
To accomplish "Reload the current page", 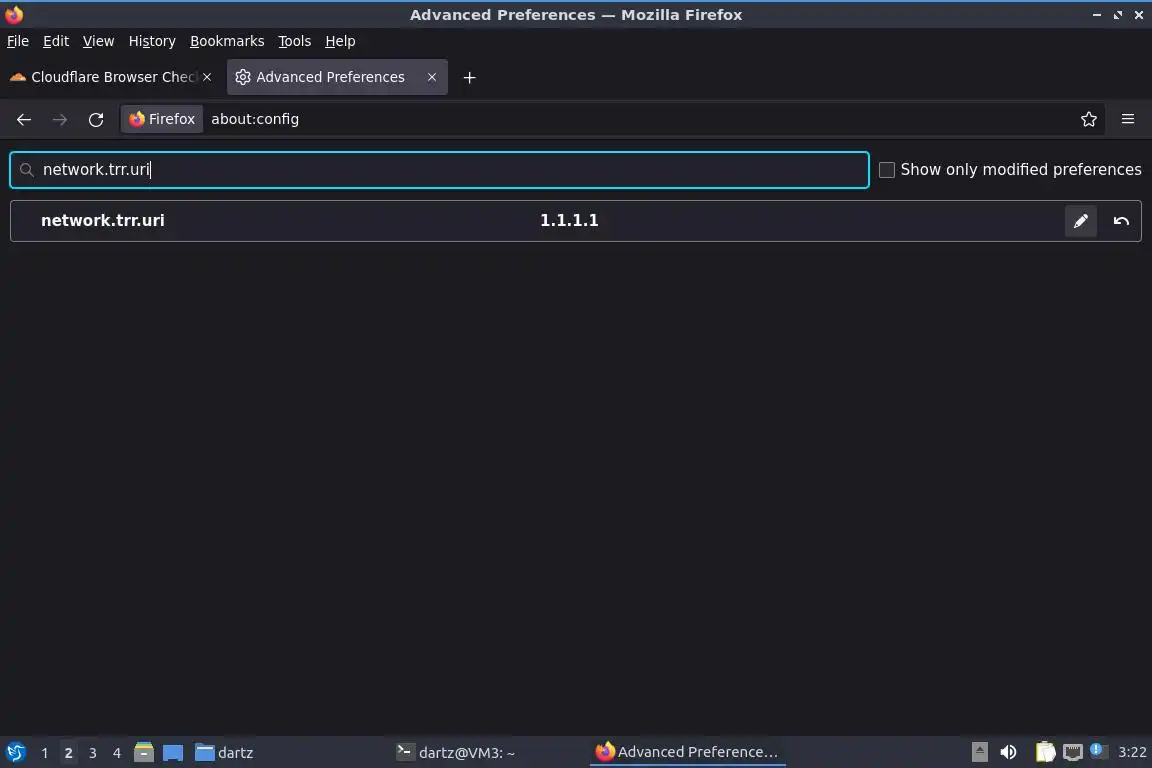I will tap(96, 119).
